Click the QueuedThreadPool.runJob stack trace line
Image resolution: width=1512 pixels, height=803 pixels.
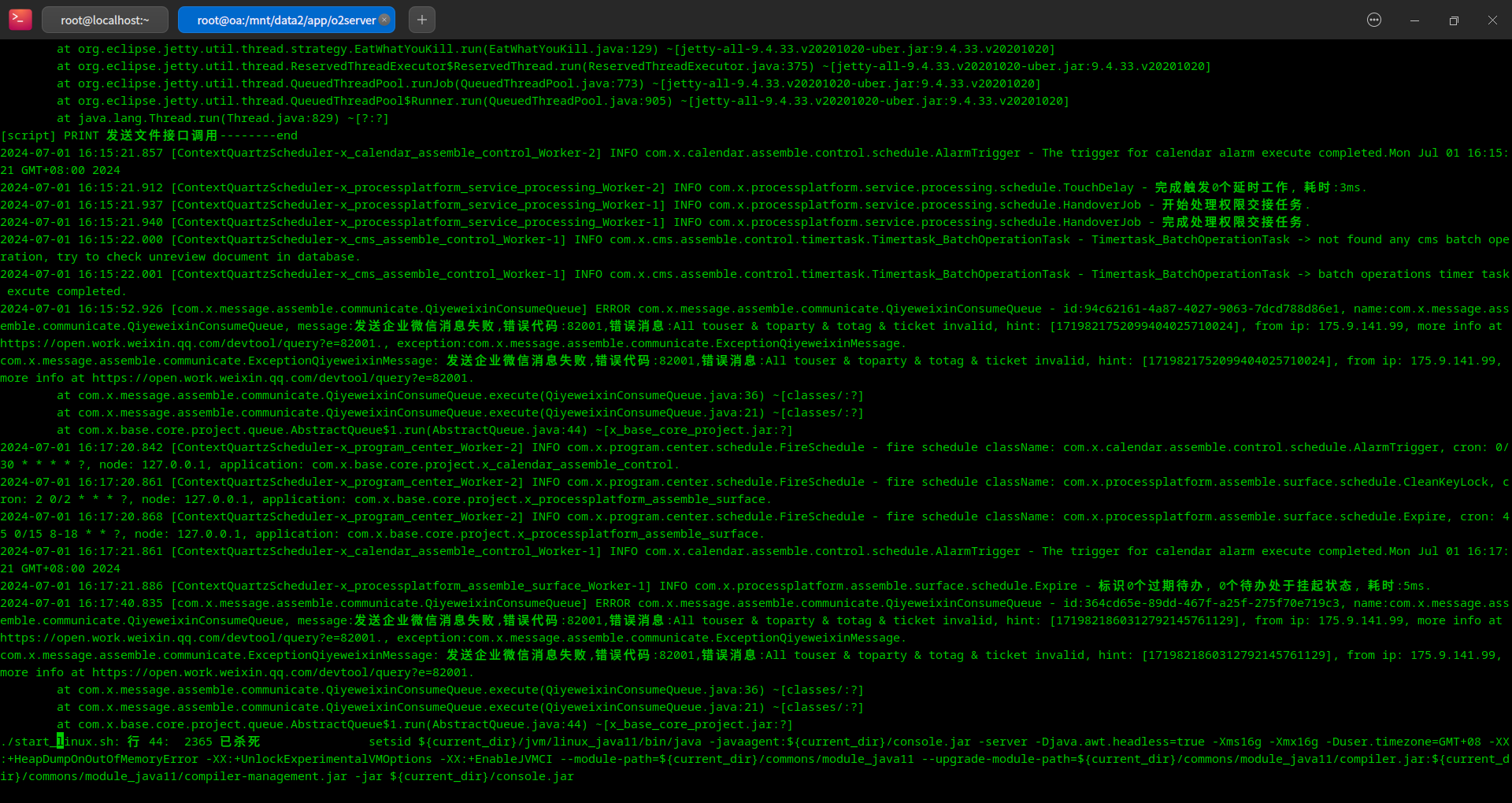(x=549, y=83)
